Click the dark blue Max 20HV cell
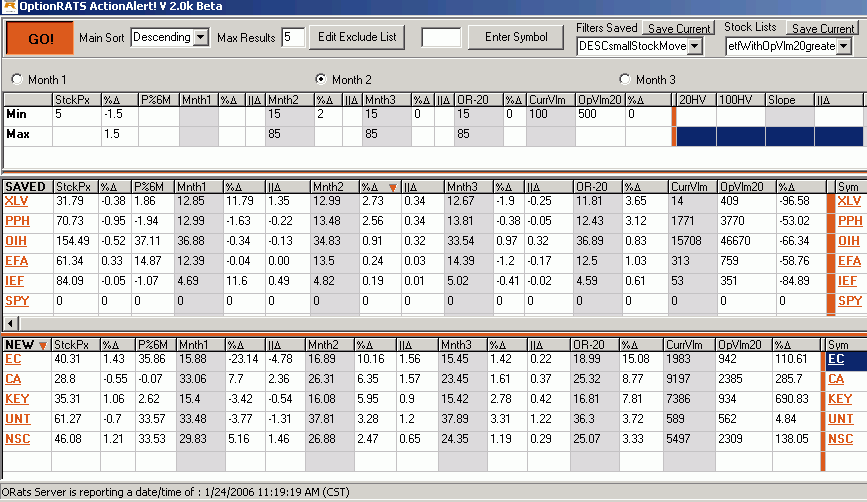The width and height of the screenshot is (867, 502). tap(696, 137)
